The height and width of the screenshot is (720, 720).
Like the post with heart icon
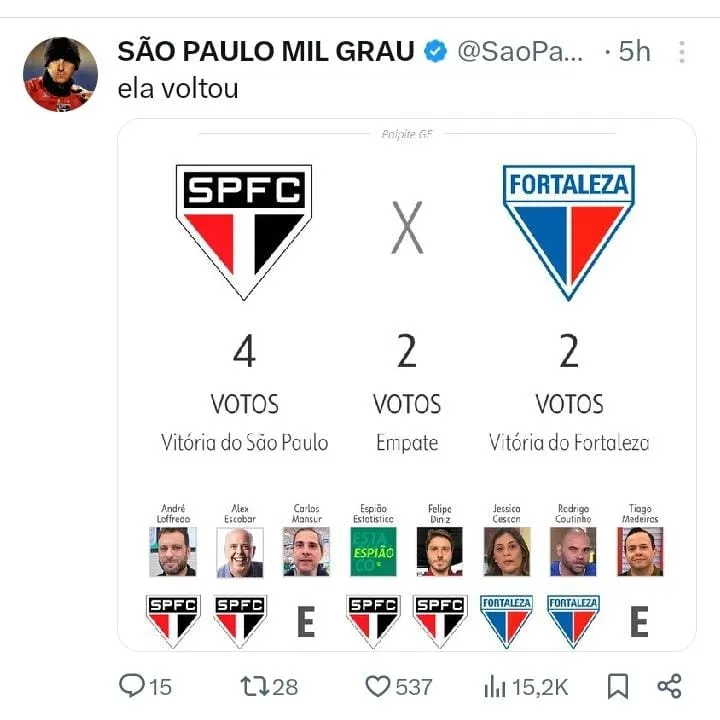click(377, 686)
